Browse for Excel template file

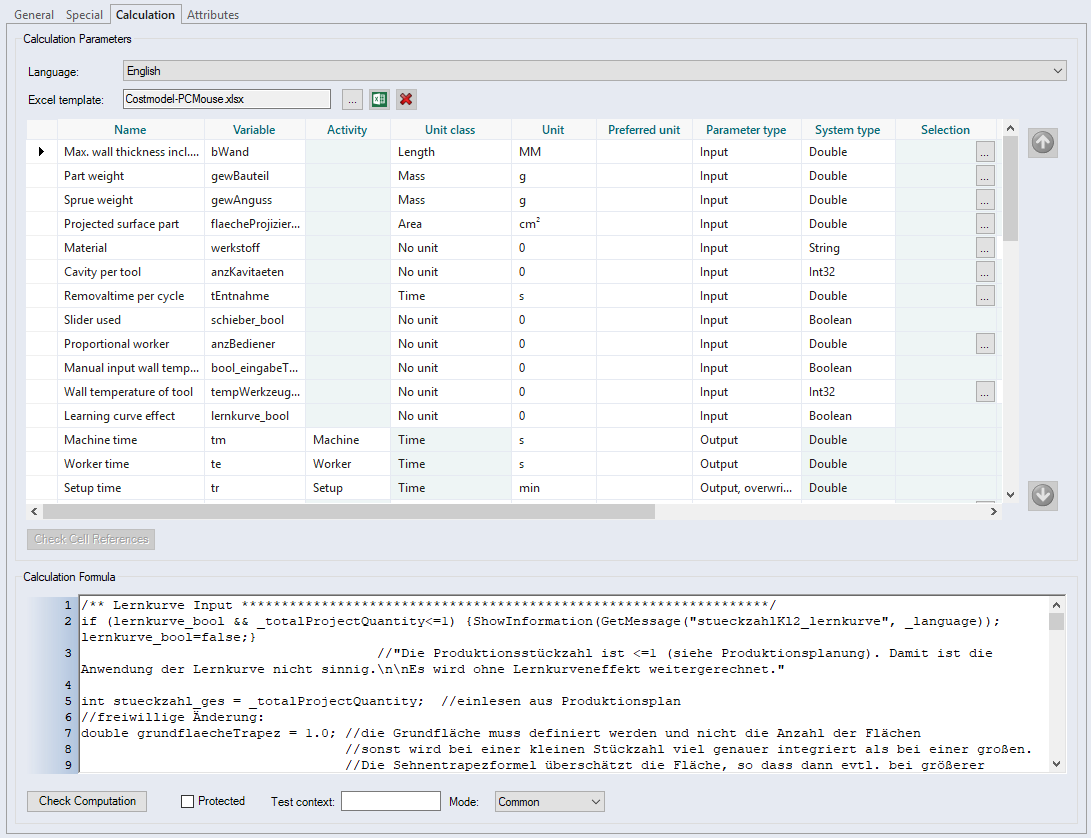(352, 99)
